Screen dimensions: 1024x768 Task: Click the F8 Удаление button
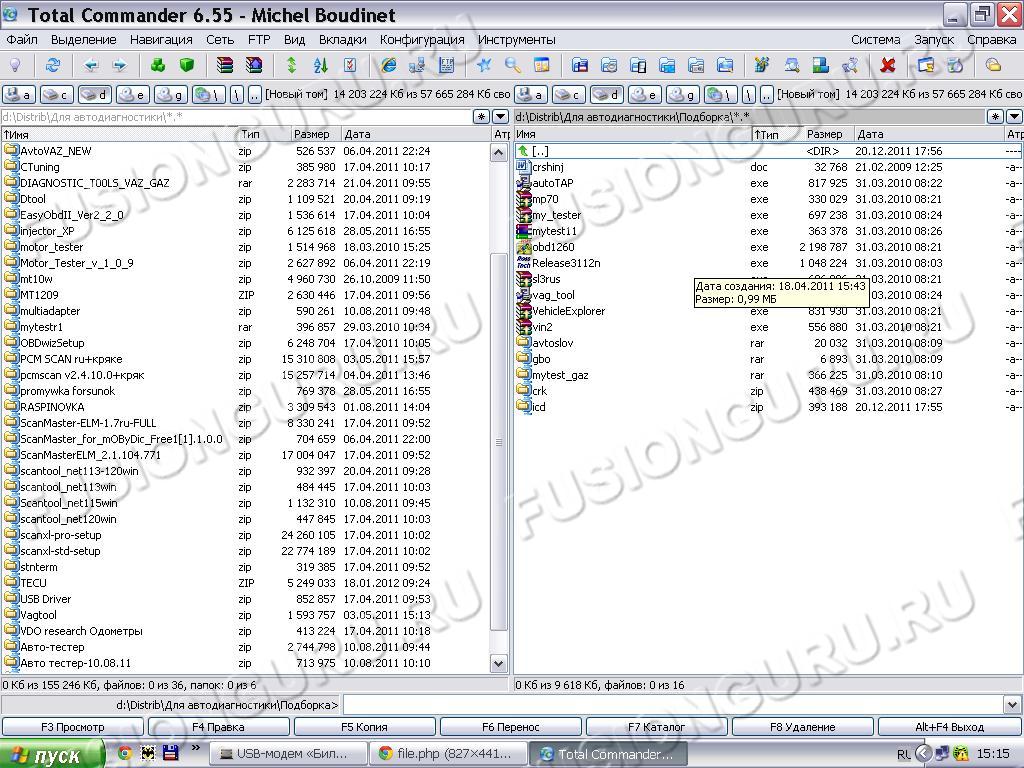(803, 727)
